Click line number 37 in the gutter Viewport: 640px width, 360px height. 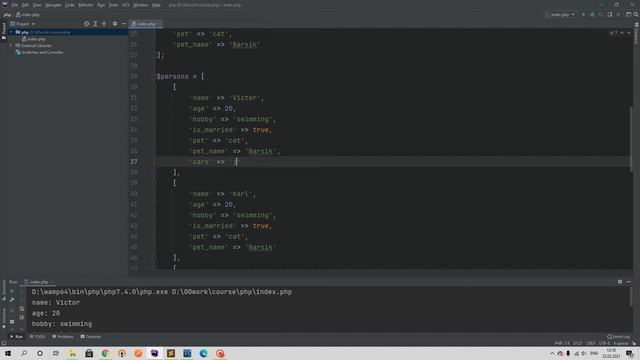pyautogui.click(x=134, y=162)
